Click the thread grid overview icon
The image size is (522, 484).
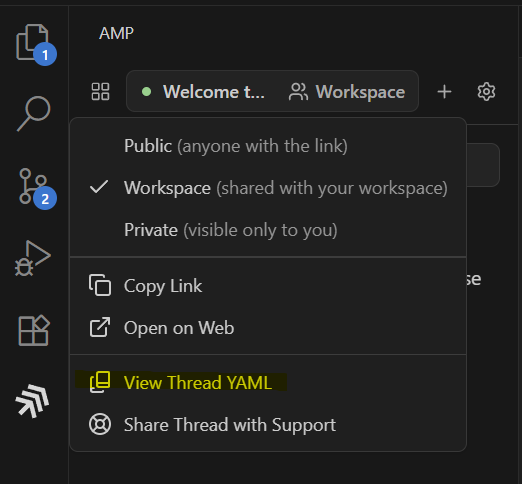coord(100,92)
